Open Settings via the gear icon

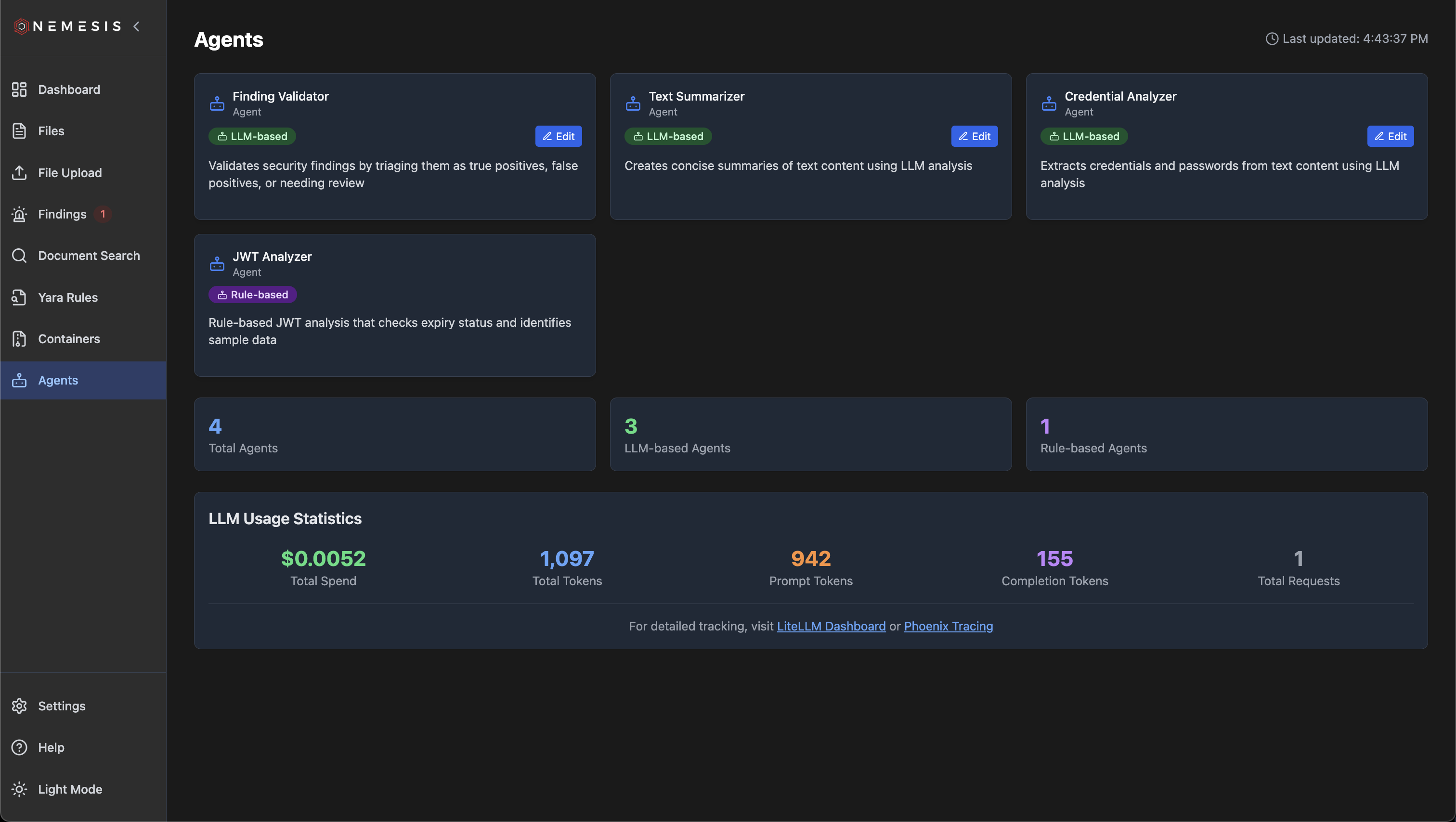point(19,706)
